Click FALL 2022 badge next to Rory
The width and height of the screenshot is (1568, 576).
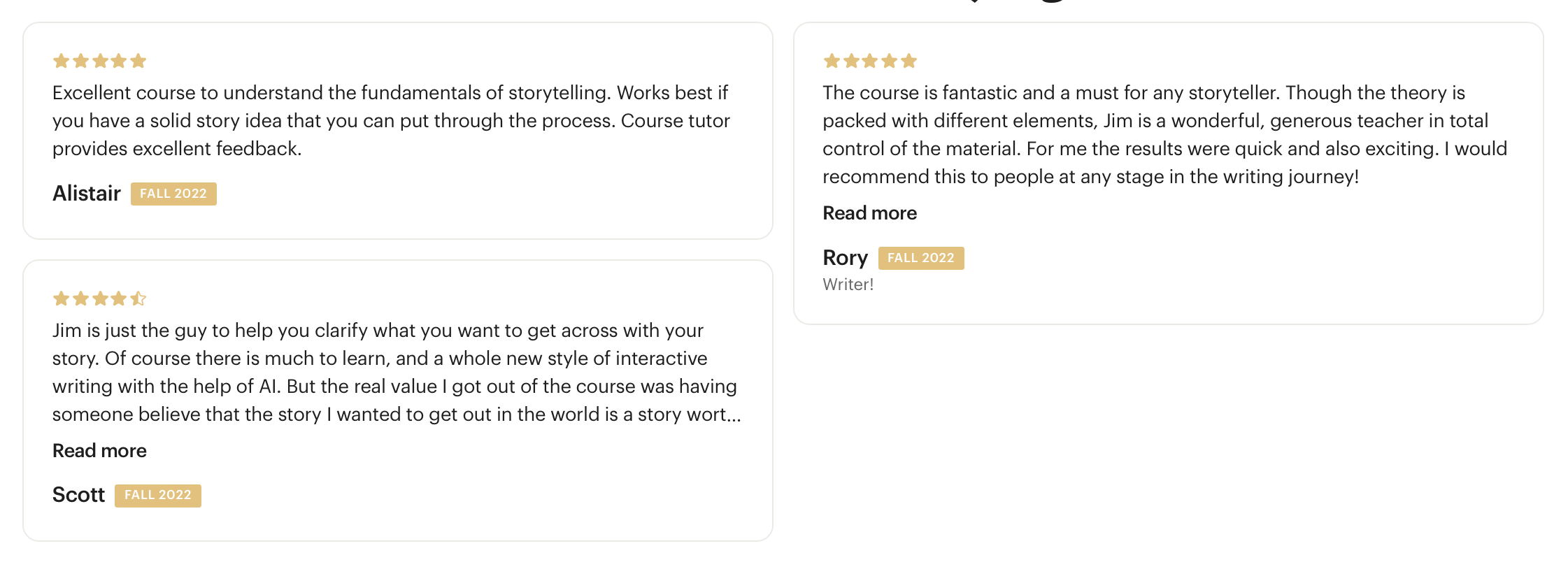(921, 258)
